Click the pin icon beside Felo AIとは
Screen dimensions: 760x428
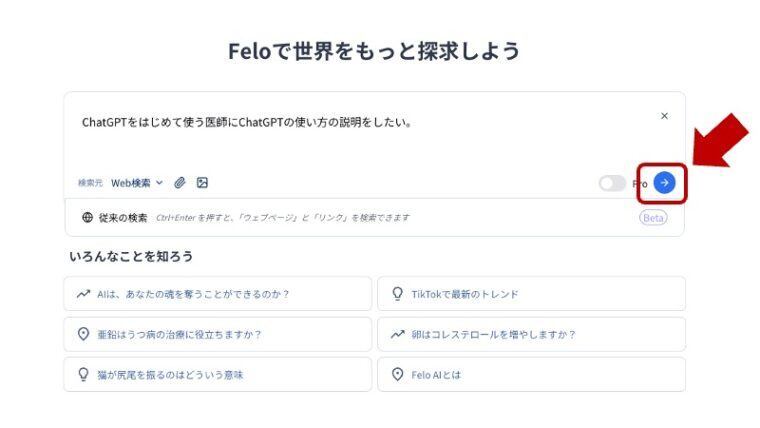coord(397,375)
